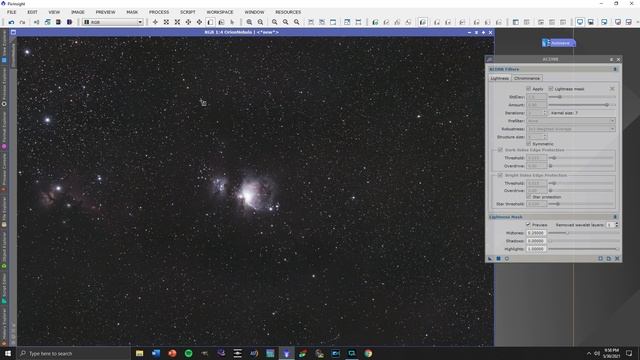Show hidden system tray icons
Viewport: 640px width, 360px height.
[589, 353]
